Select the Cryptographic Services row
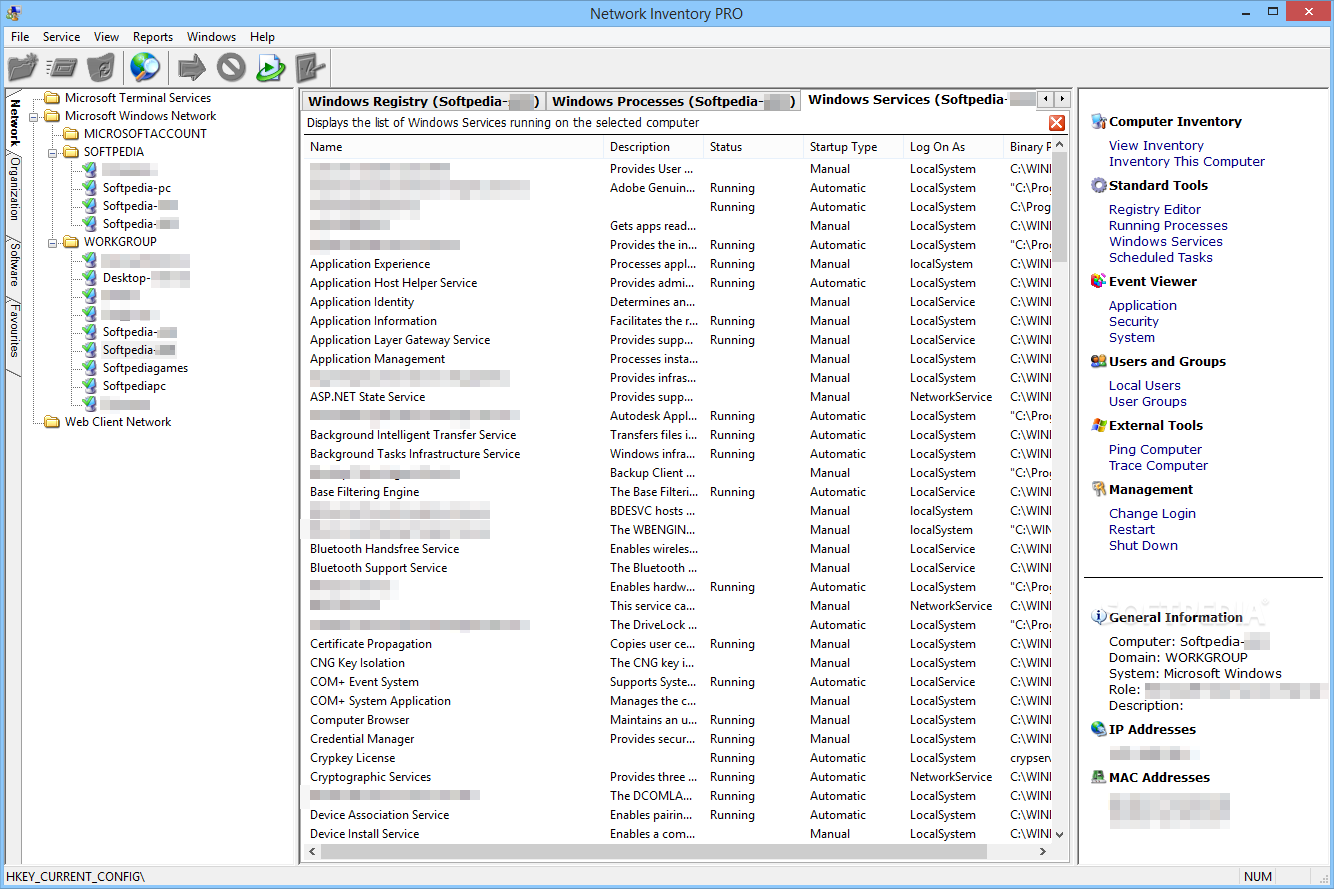The height and width of the screenshot is (889, 1334). 678,777
